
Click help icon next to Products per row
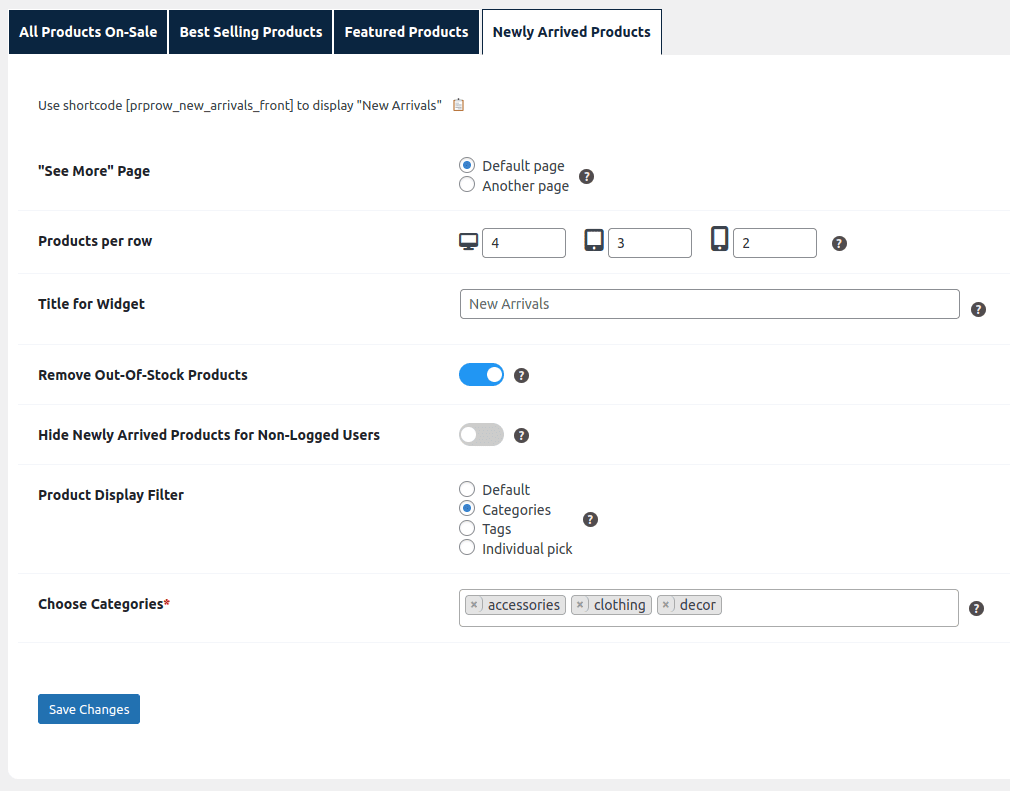coord(840,243)
